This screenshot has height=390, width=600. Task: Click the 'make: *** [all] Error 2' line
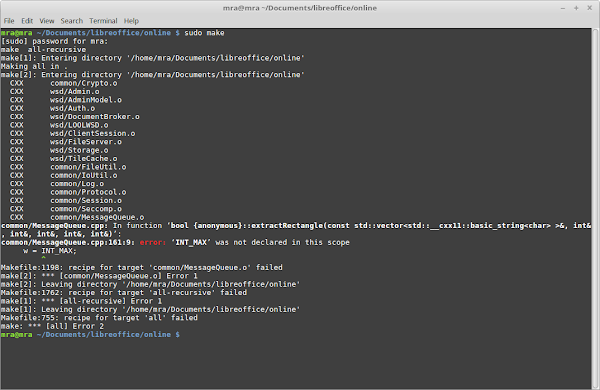pos(52,326)
